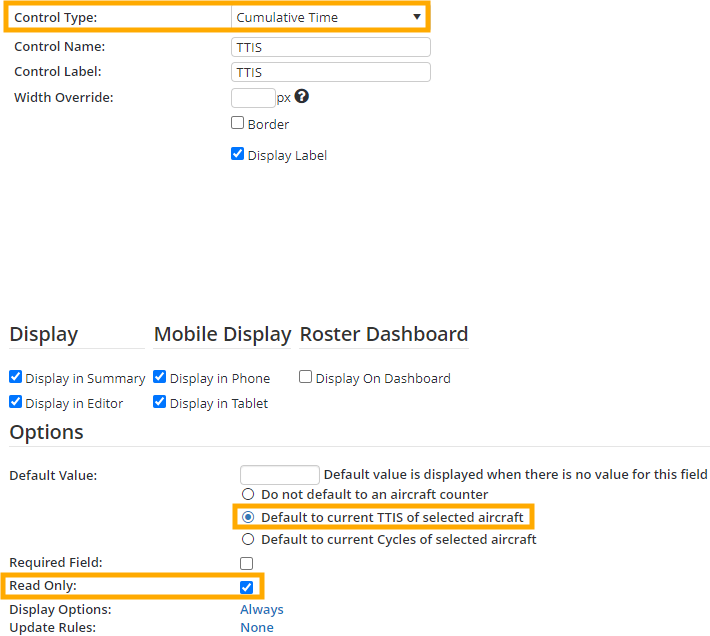Toggle Display in Editor checkbox
Viewport: 710px width, 636px height.
(x=16, y=402)
